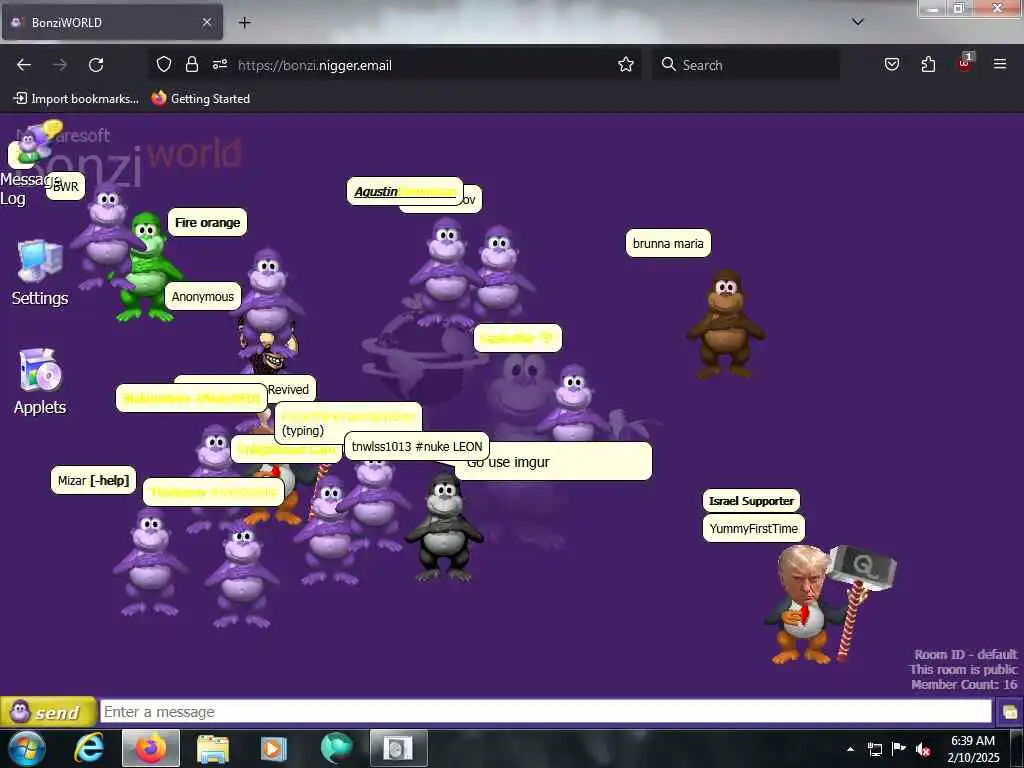1024x768 pixels.
Task: Click the yellow icon right of message field
Action: pyautogui.click(x=1009, y=712)
